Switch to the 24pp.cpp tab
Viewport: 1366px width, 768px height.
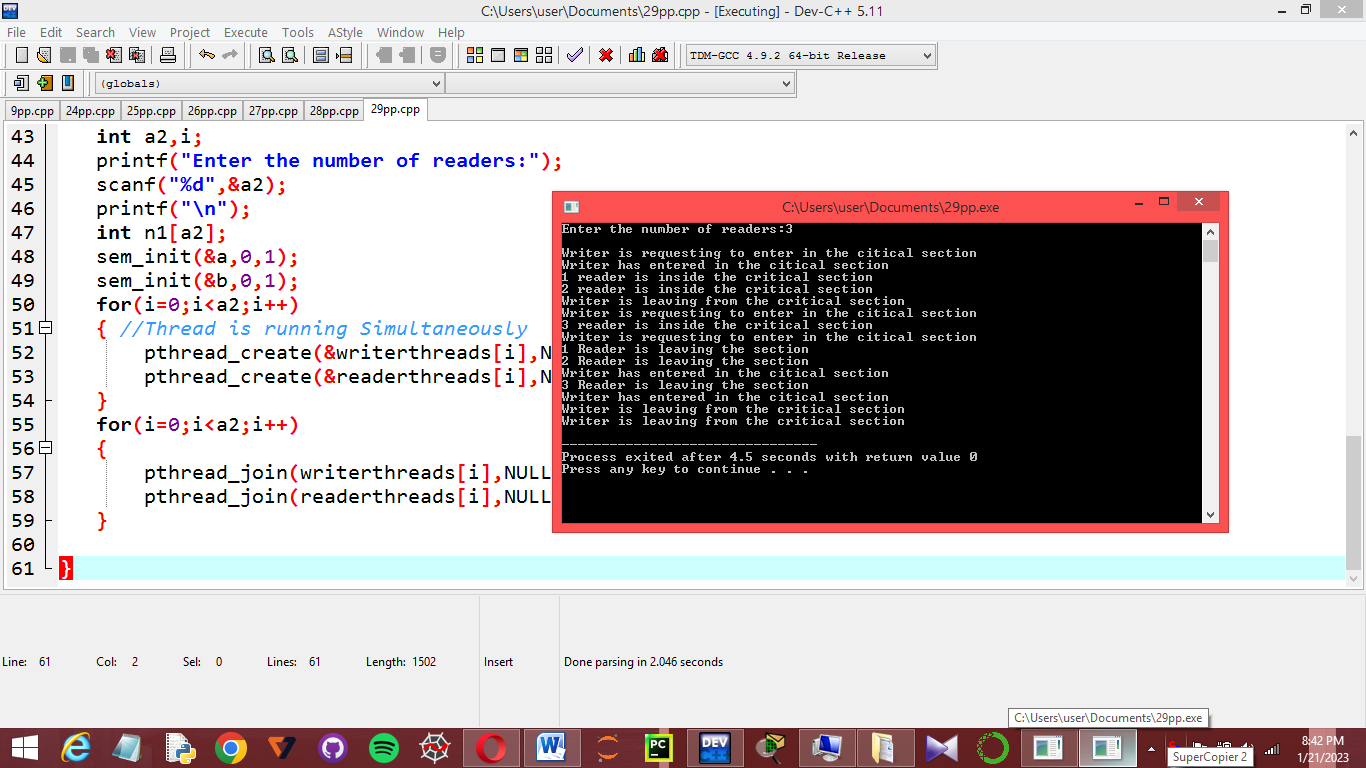click(90, 111)
